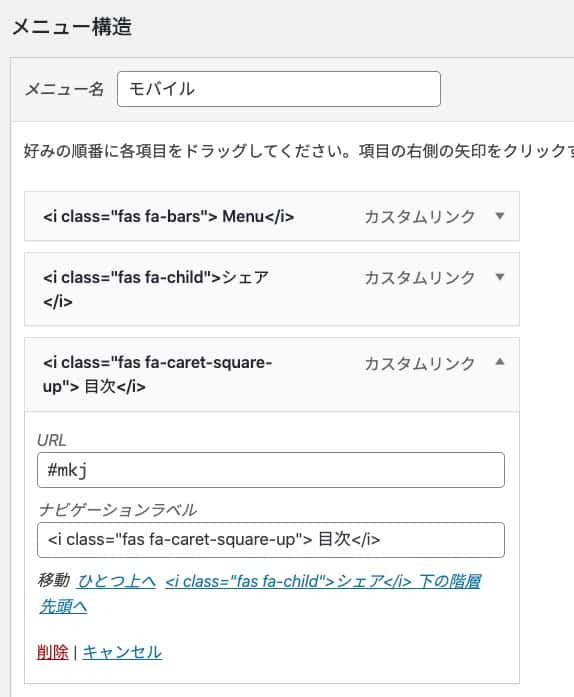
Task: Select the fa-caret-square-up 目次 item title
Action: 157,374
